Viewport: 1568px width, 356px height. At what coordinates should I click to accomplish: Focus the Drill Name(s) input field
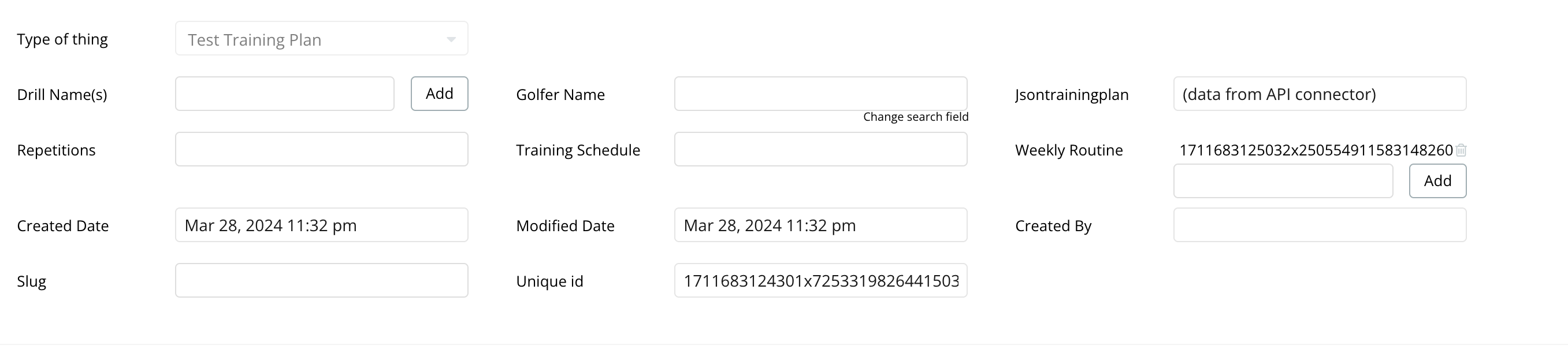285,94
